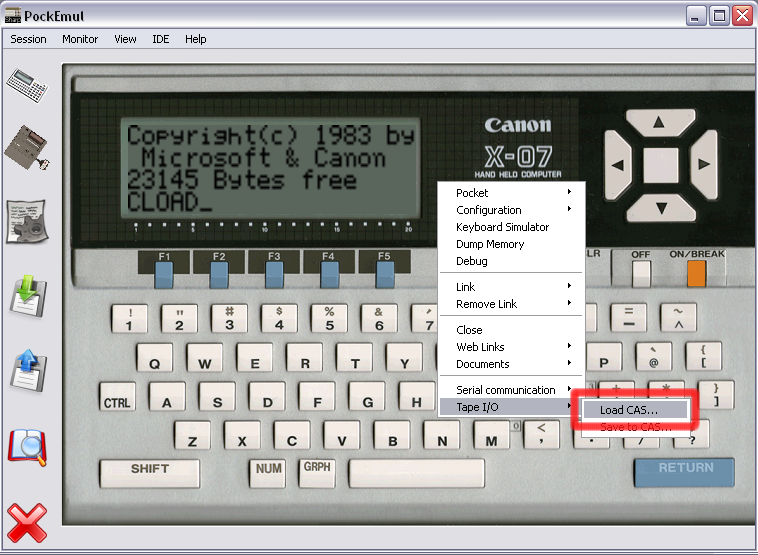Click the Q key
This screenshot has height=555, width=758.
coord(155,358)
